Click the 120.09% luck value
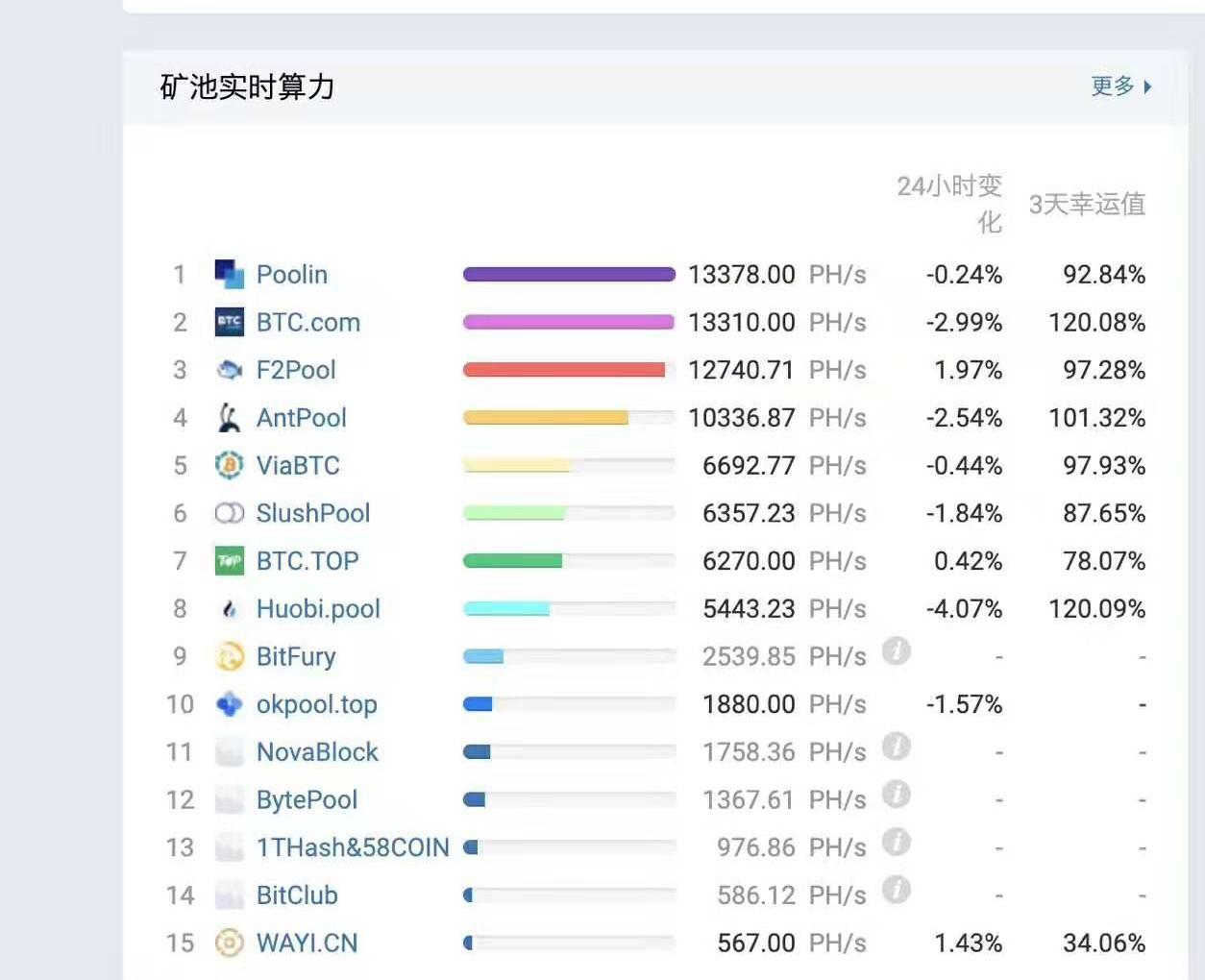1205x980 pixels. 1097,609
